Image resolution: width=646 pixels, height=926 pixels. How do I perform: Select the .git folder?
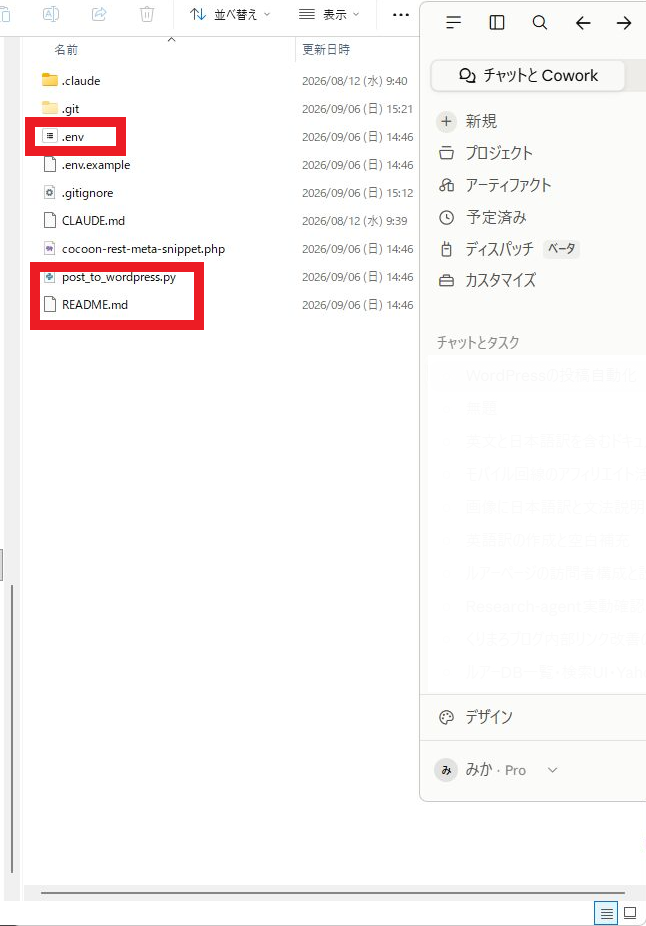(70, 109)
